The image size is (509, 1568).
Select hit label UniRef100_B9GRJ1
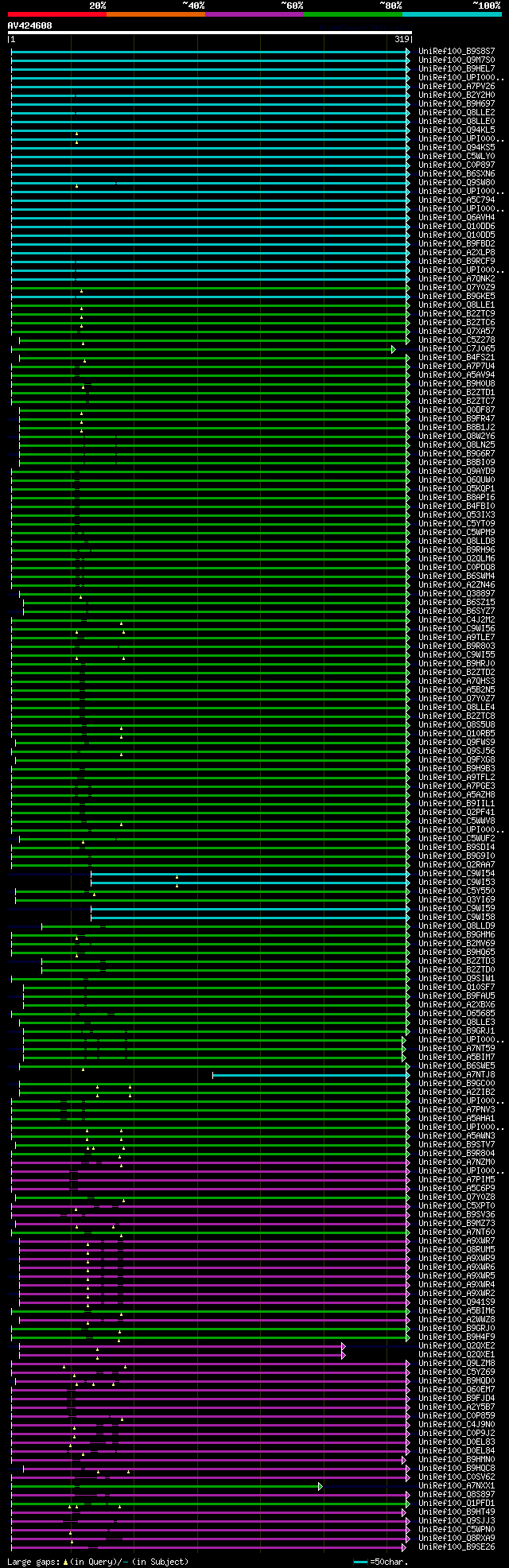pos(457,1030)
